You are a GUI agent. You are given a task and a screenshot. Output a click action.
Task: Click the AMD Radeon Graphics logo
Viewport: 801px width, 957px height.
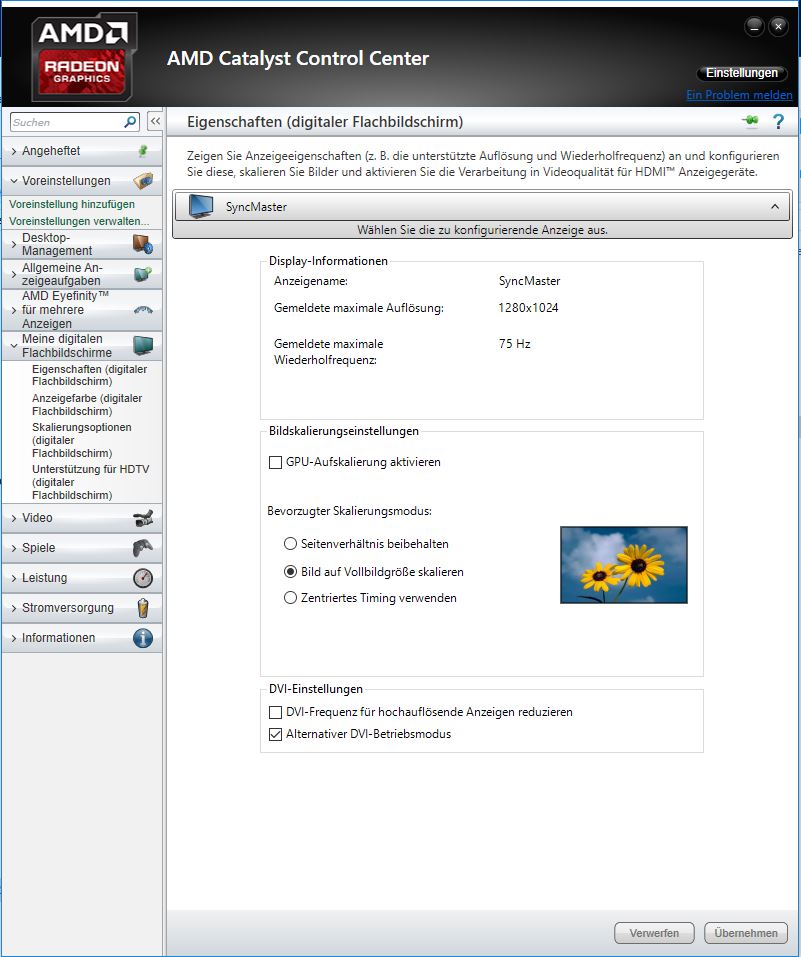[x=84, y=57]
